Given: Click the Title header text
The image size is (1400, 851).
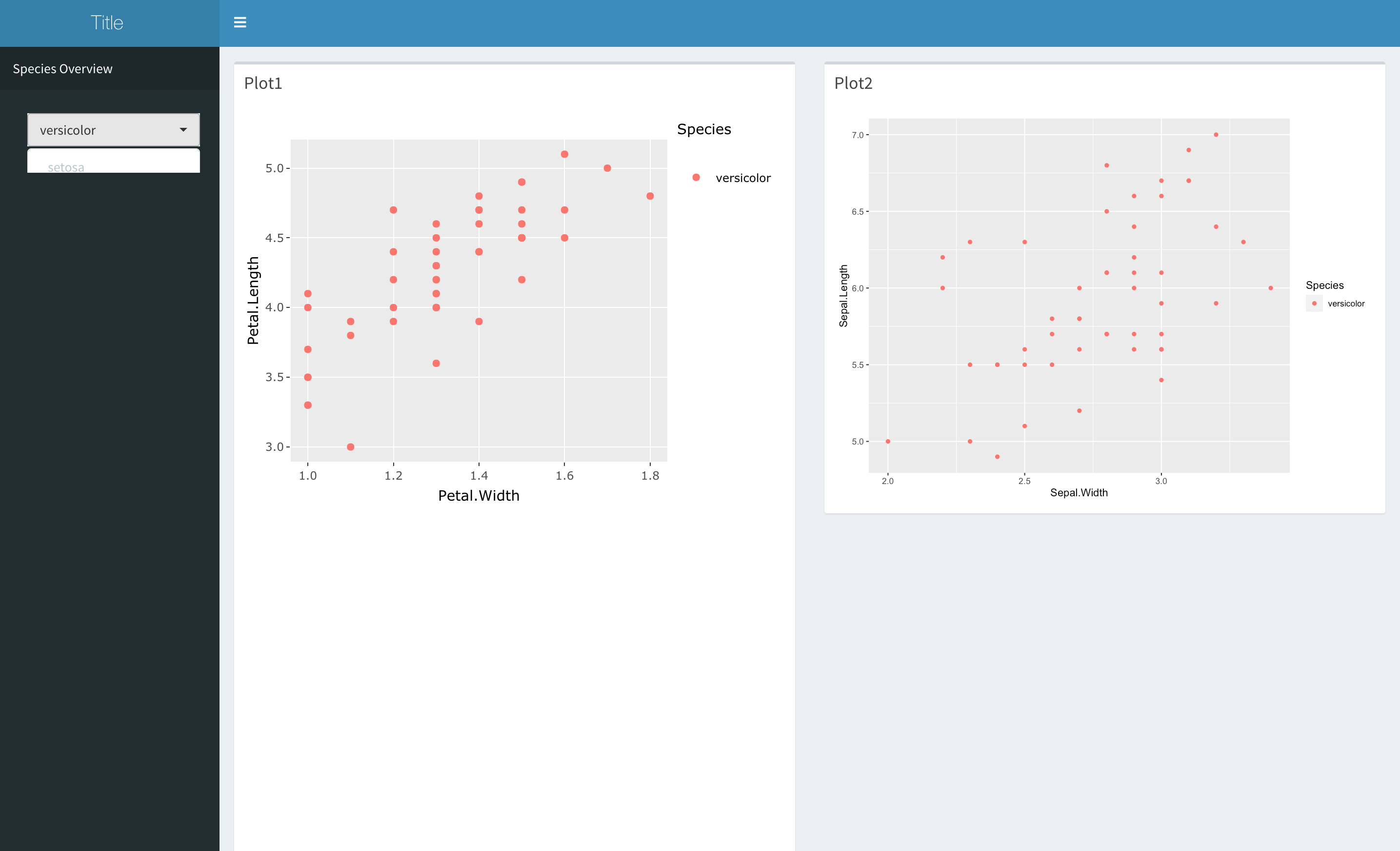Looking at the screenshot, I should pos(108,22).
